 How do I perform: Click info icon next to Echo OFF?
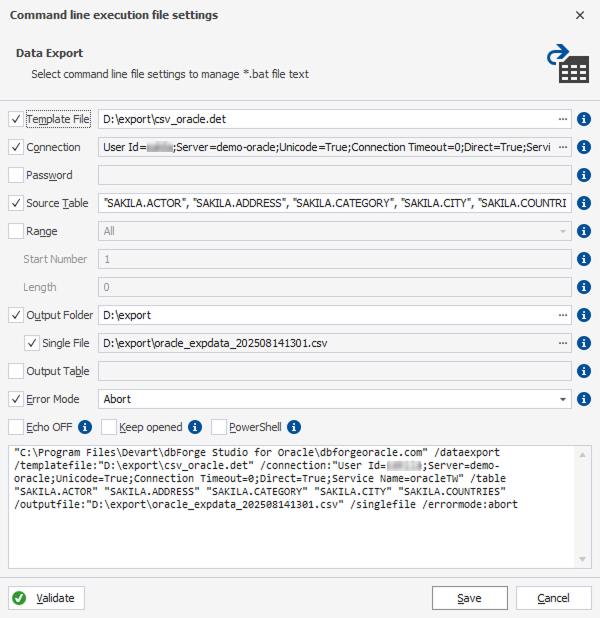(x=85, y=427)
